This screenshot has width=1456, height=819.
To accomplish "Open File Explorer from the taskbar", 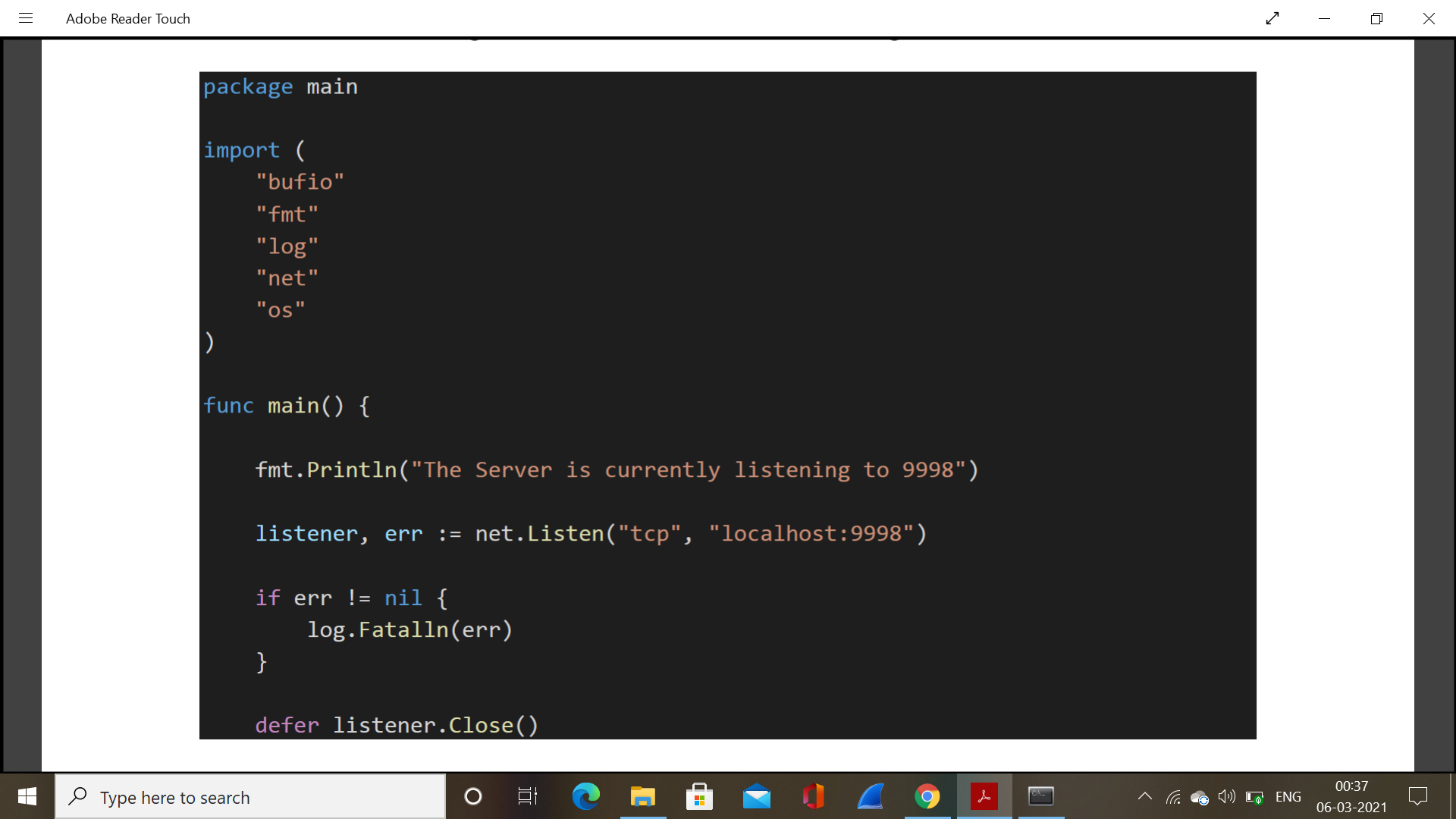I will [x=642, y=796].
